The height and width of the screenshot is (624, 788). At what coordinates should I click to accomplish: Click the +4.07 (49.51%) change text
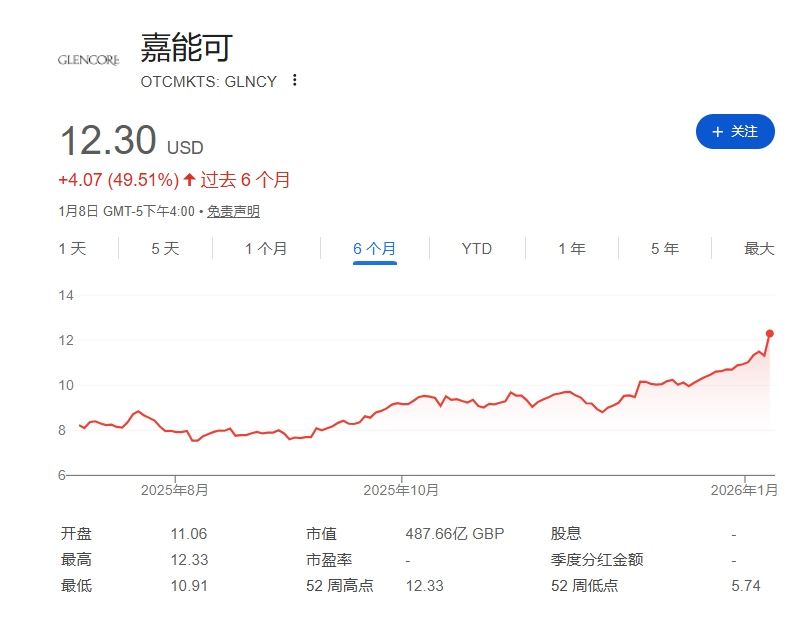coord(119,180)
